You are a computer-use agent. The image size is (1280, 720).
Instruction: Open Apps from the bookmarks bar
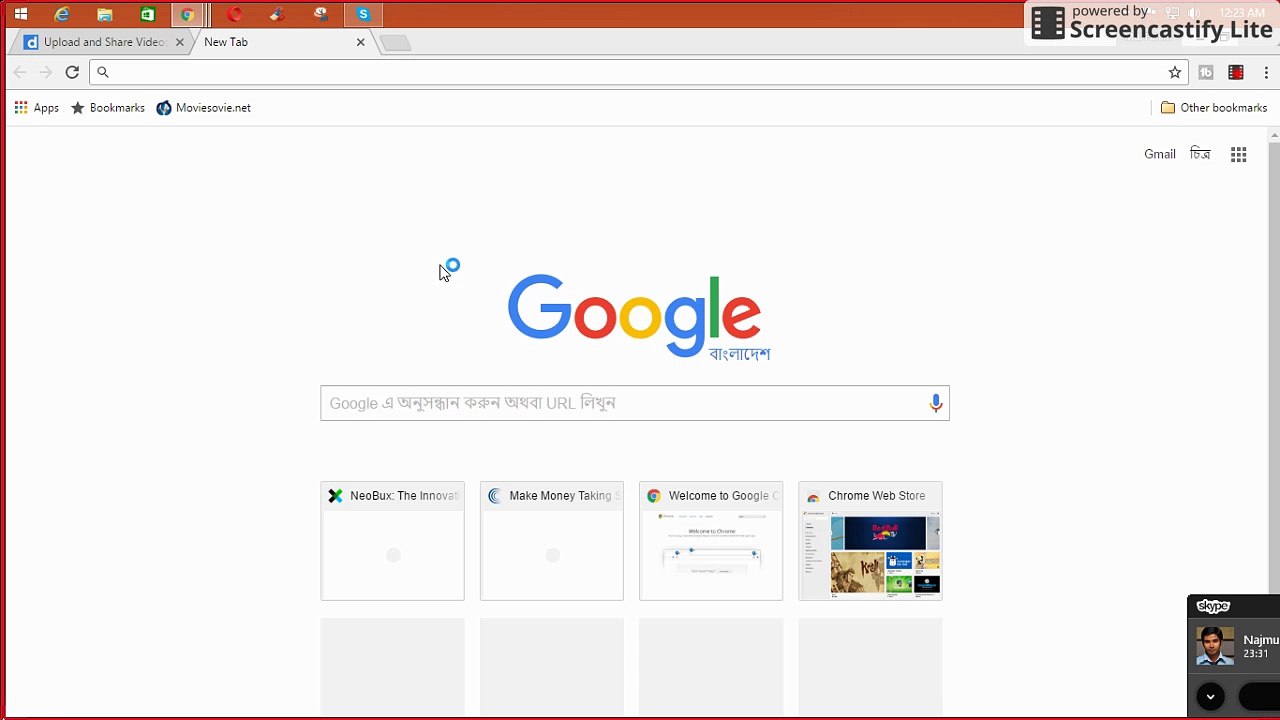coord(36,108)
